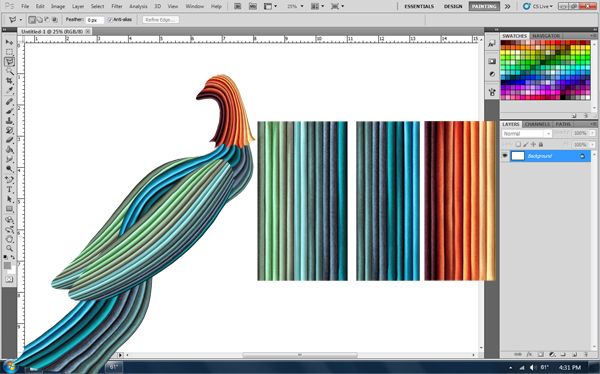Select the Pen tool
The height and width of the screenshot is (374, 600).
(x=9, y=180)
